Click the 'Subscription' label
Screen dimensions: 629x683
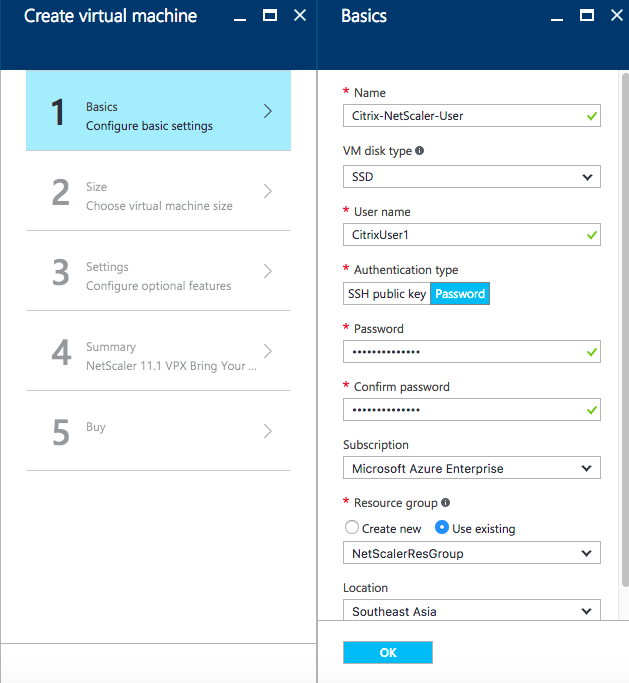pyautogui.click(x=376, y=445)
